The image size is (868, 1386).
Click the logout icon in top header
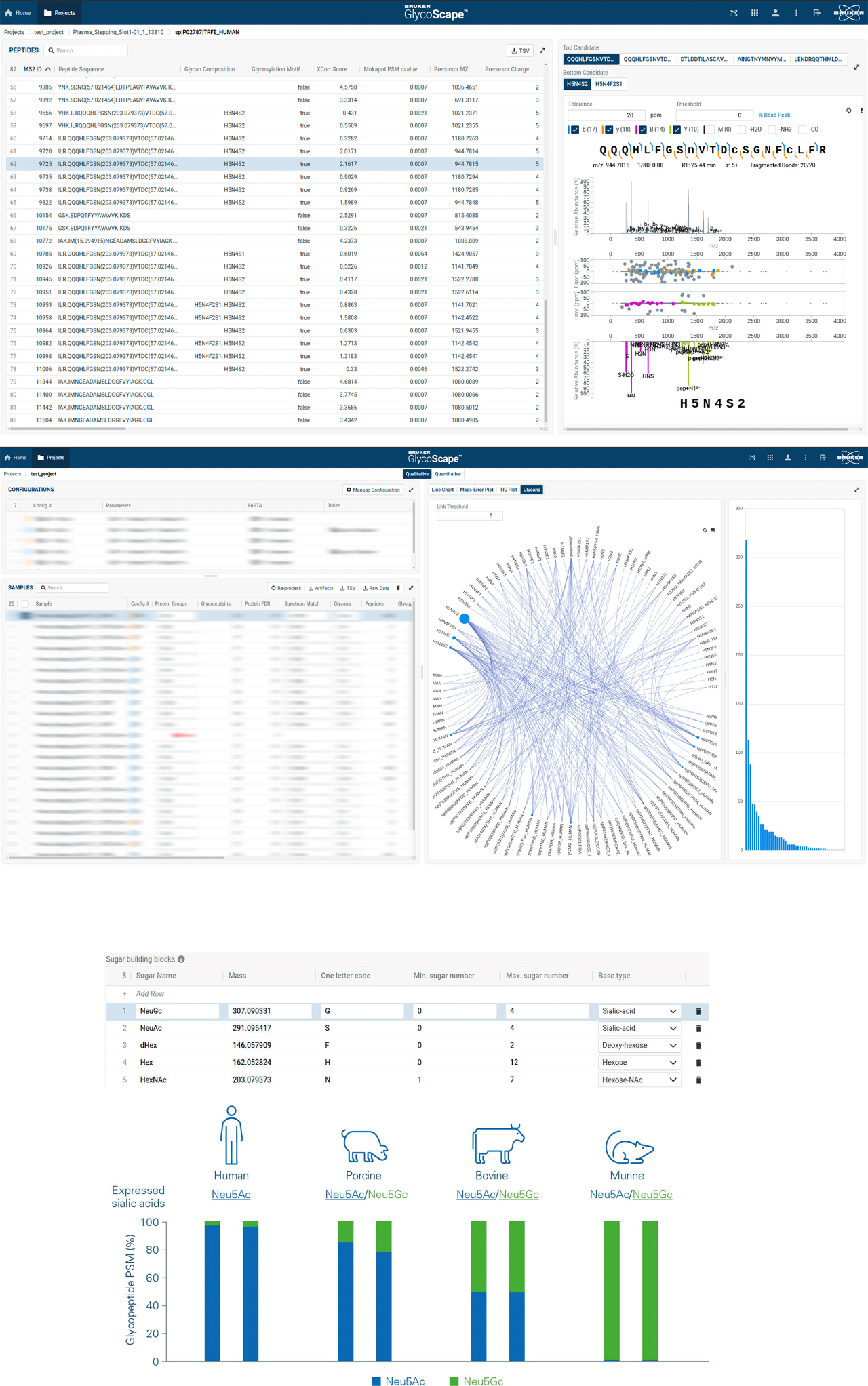click(x=816, y=13)
